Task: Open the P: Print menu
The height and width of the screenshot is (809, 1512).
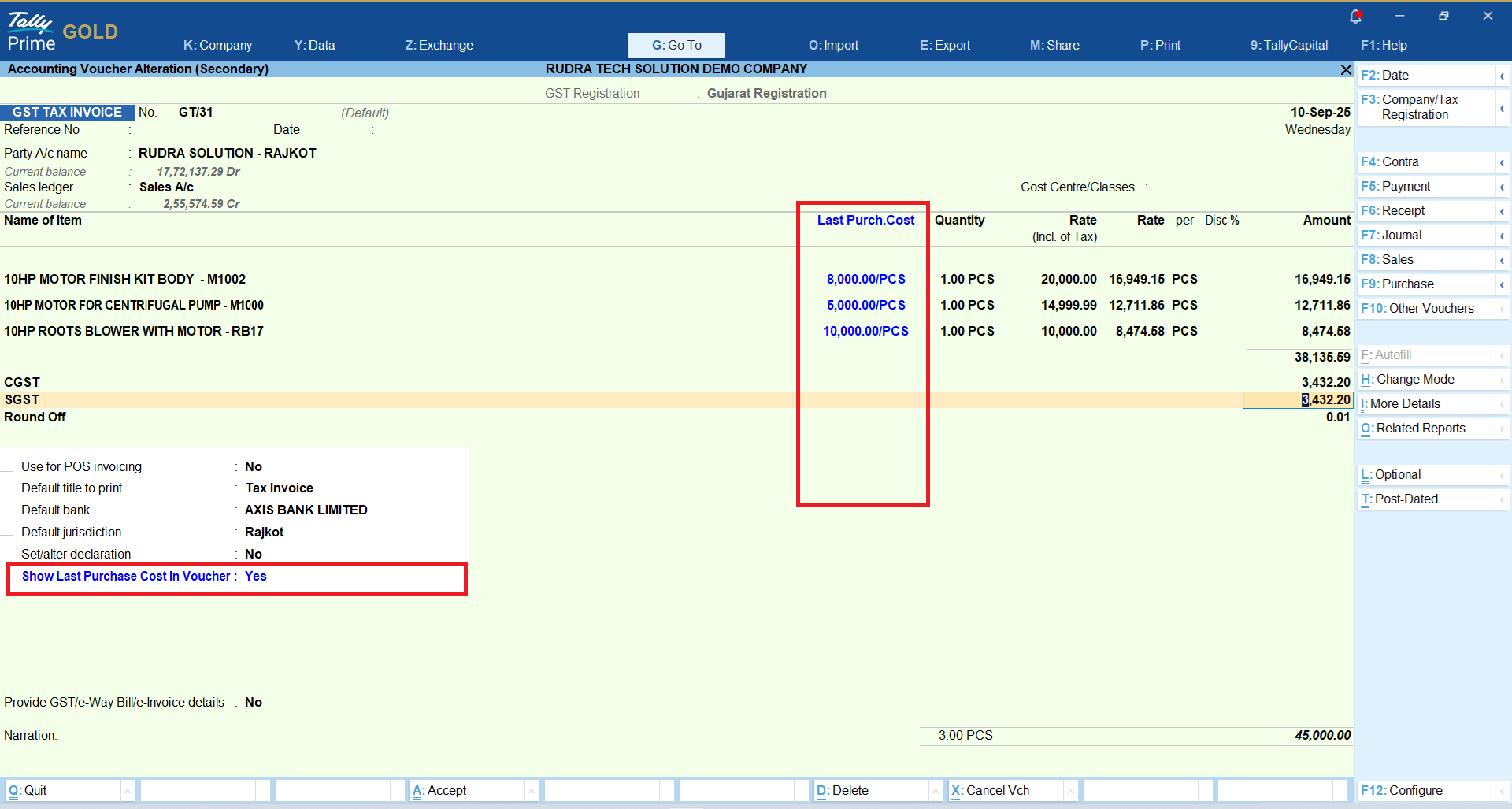Action: click(1160, 46)
